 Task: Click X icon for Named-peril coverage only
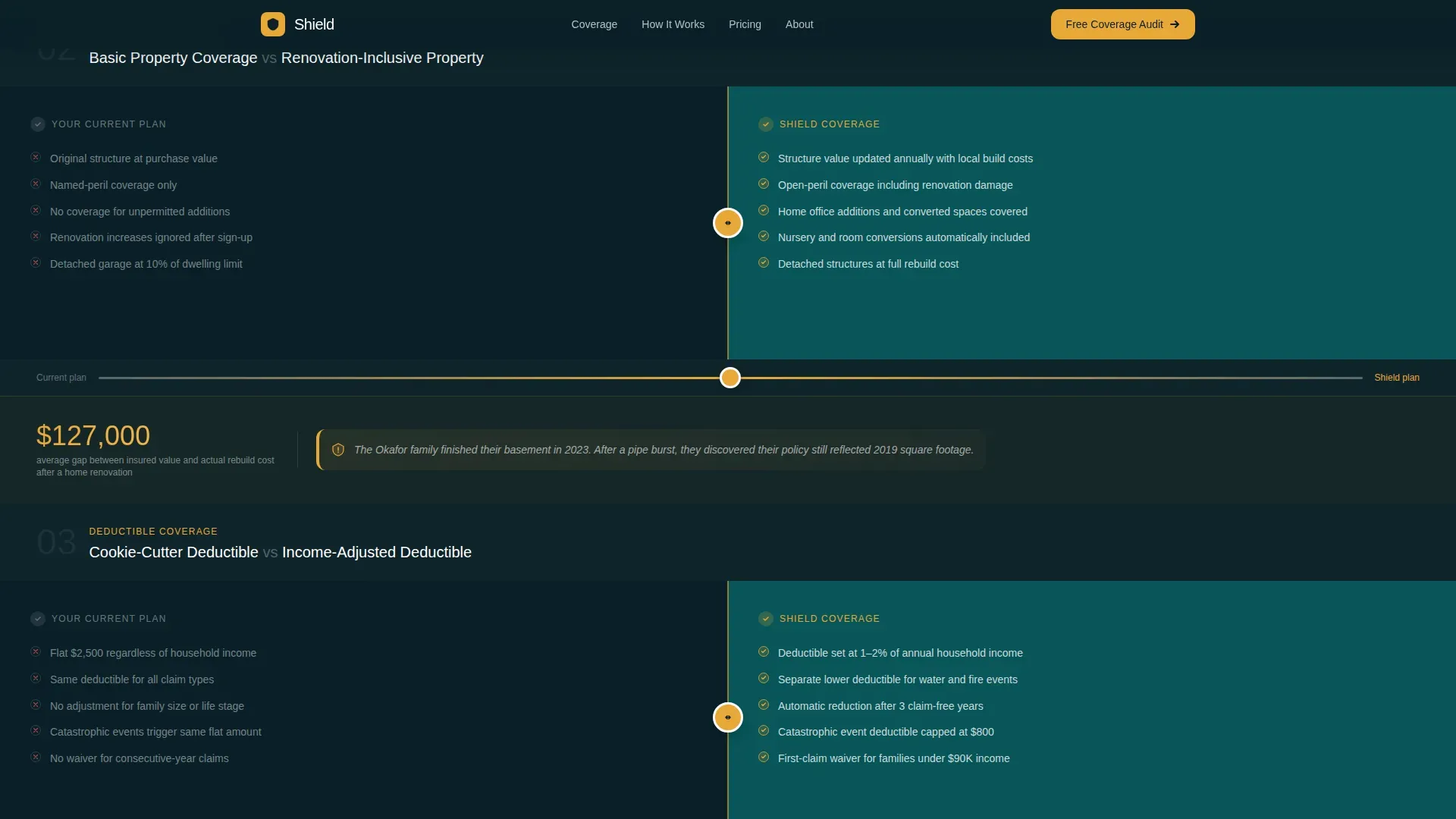pos(36,184)
